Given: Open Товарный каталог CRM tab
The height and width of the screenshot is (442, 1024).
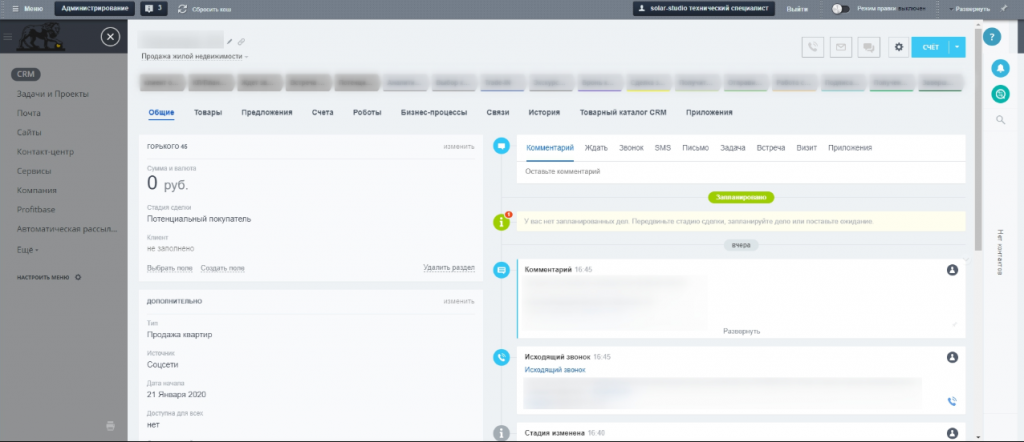Looking at the screenshot, I should pyautogui.click(x=623, y=112).
